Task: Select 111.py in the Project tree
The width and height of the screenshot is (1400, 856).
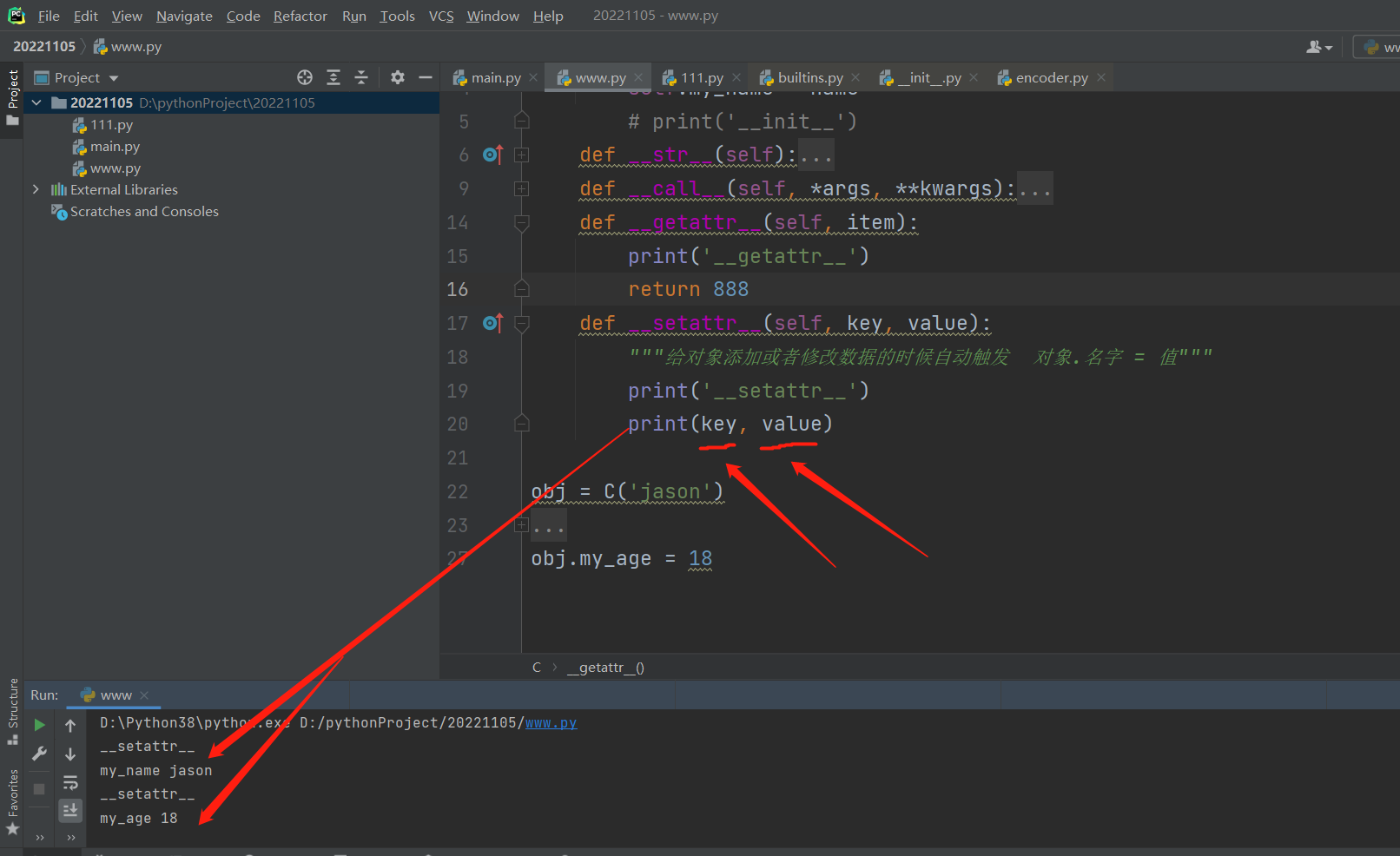Action: click(102, 125)
